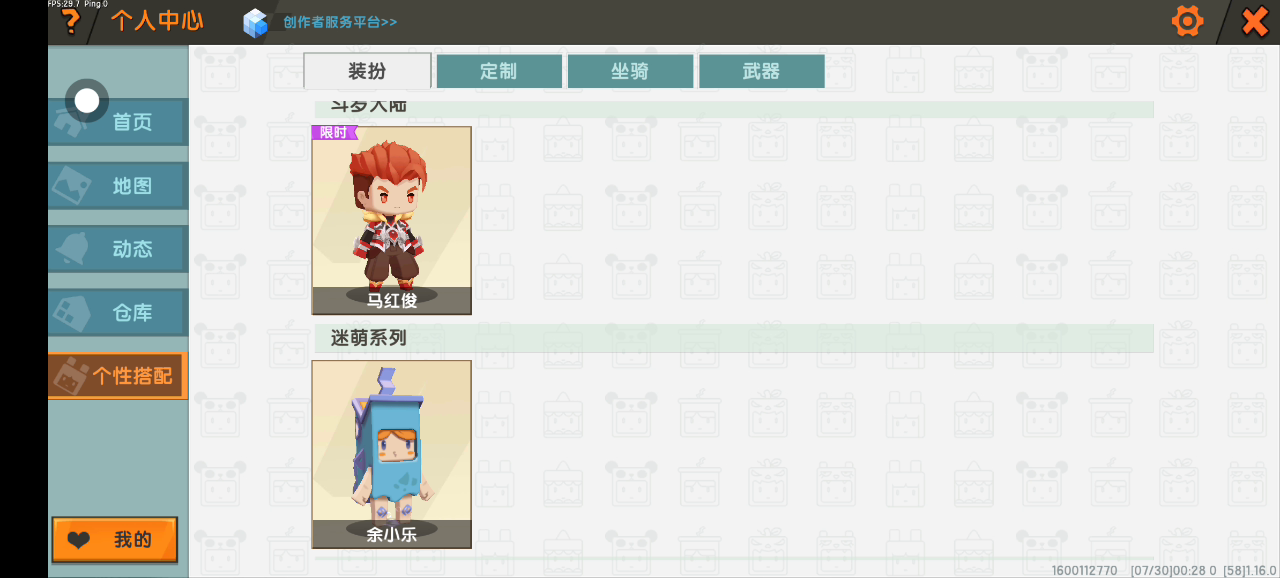Open the 个性搭配 sidebar item
1280x578 pixels.
[x=118, y=376]
